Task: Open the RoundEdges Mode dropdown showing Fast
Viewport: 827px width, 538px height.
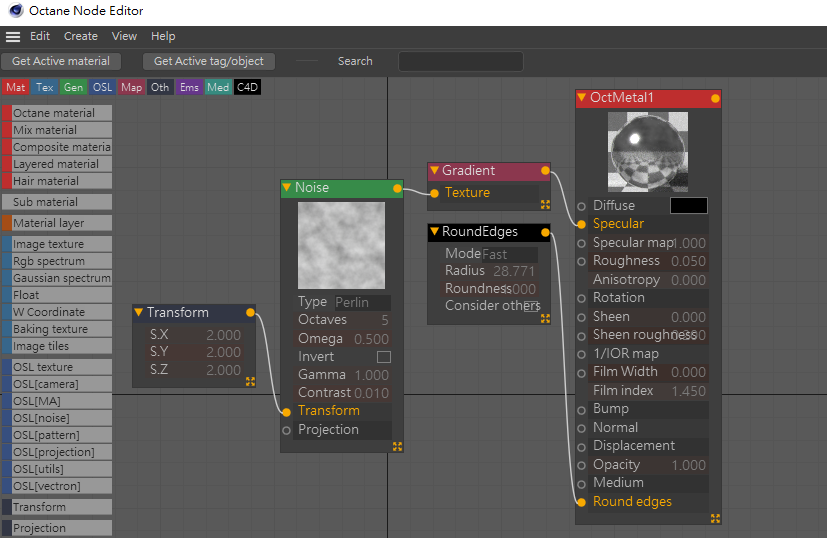Action: [509, 255]
